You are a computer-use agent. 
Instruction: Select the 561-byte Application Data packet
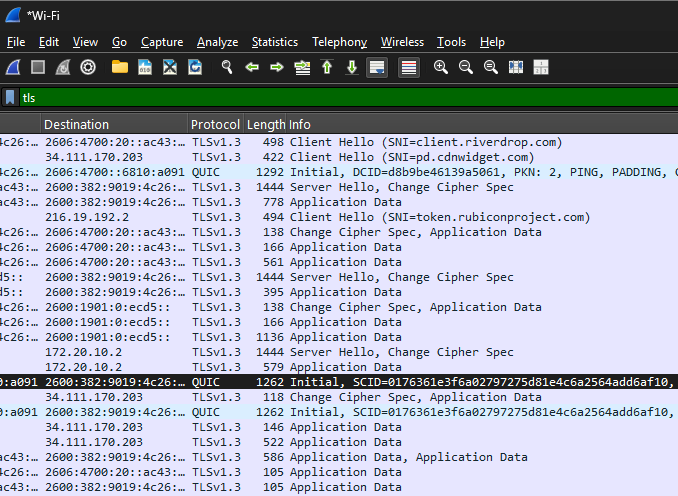[339, 262]
